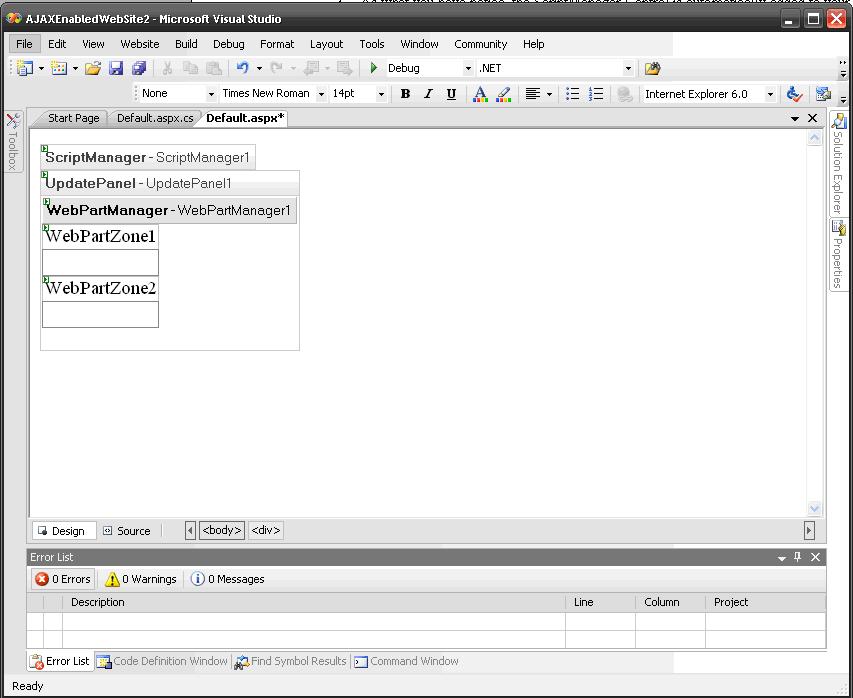Toggle the 0 Messages filter
This screenshot has width=853, height=698.
click(227, 579)
